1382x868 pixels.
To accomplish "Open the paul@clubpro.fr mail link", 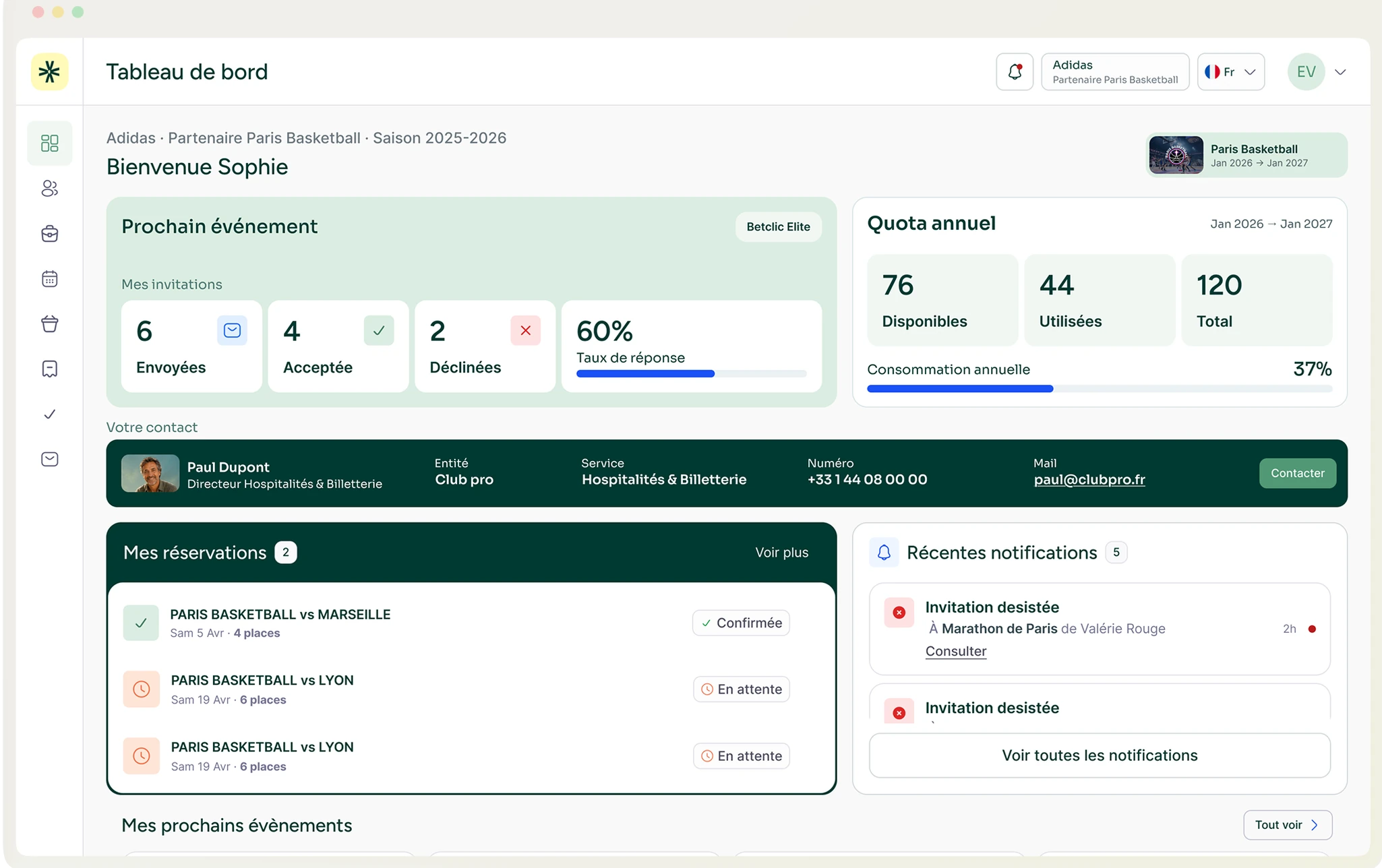I will (1089, 479).
